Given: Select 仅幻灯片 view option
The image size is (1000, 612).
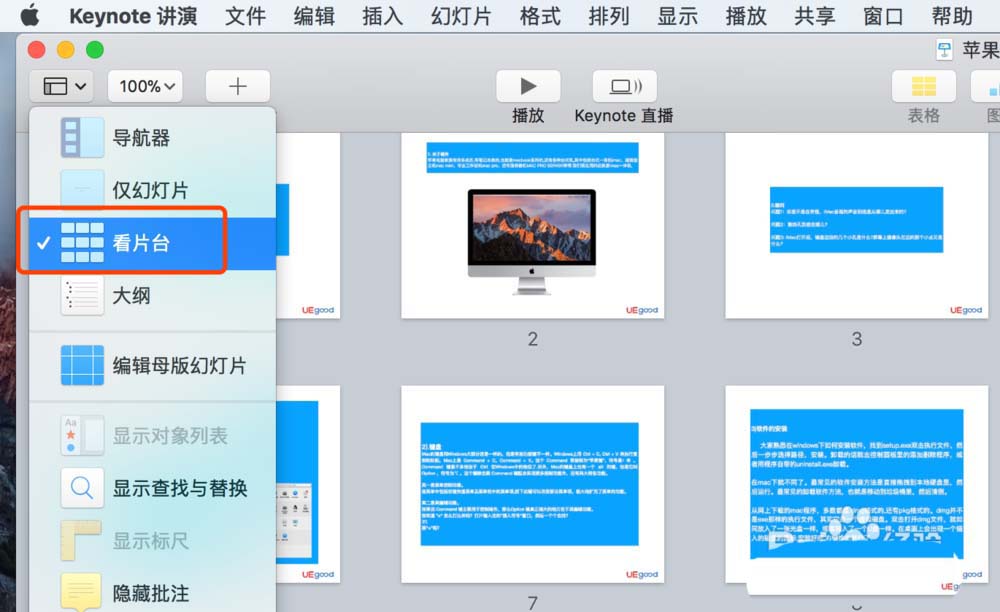Looking at the screenshot, I should tap(153, 189).
